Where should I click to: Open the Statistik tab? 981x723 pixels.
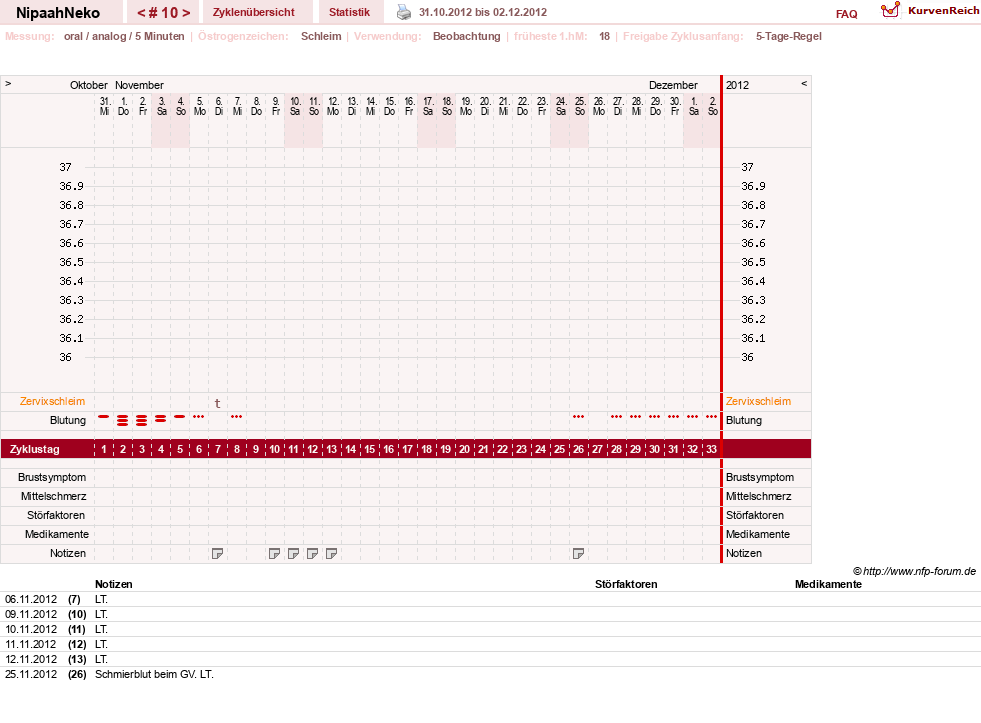pyautogui.click(x=349, y=12)
